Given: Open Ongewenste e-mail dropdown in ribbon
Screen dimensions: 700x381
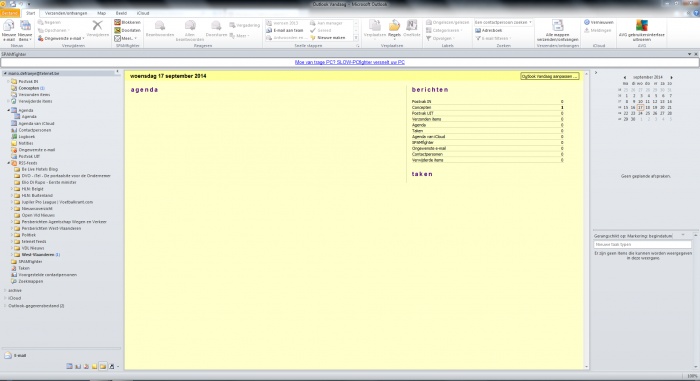Looking at the screenshot, I should (61, 38).
